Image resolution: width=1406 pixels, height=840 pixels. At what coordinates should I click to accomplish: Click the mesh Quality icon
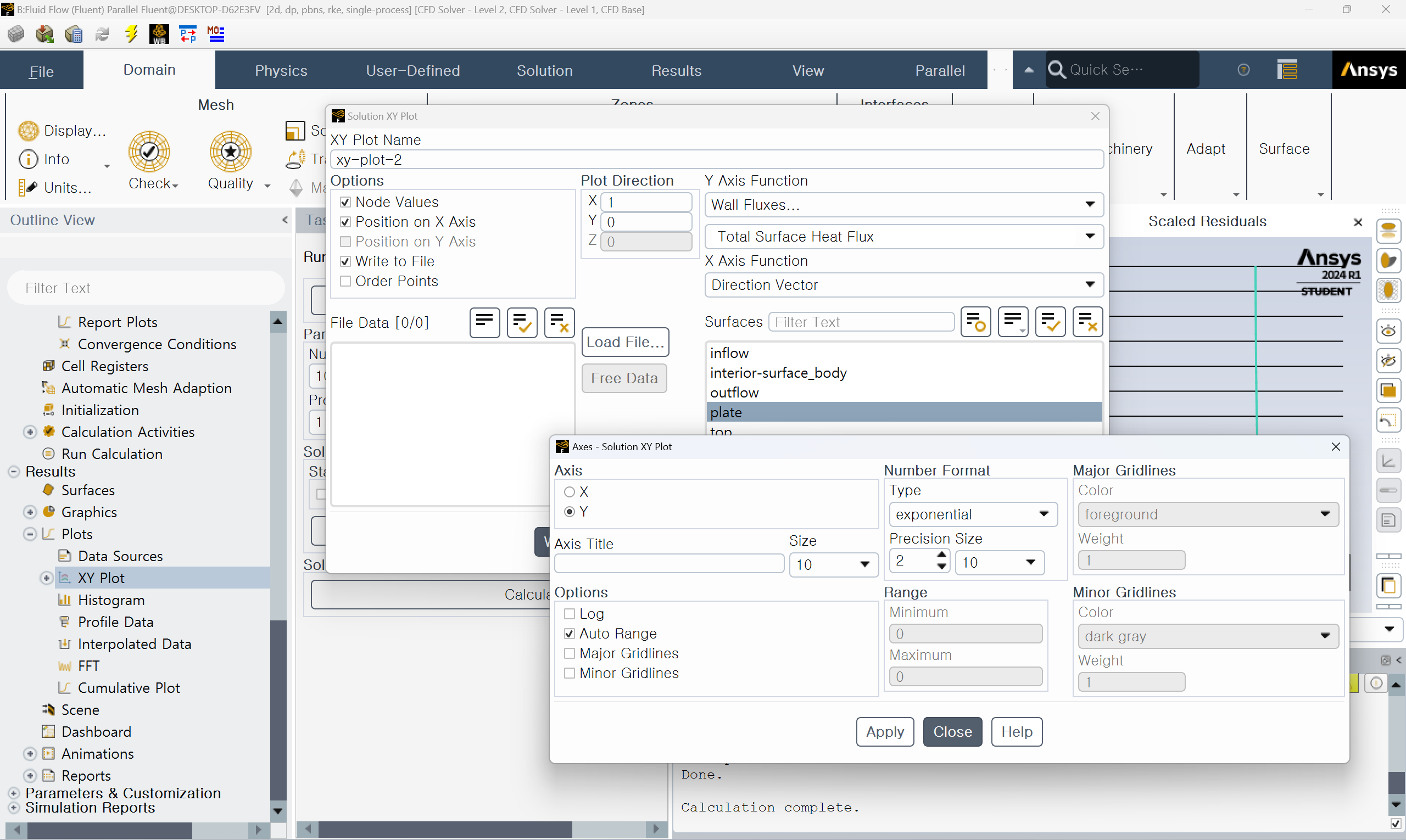(x=230, y=151)
